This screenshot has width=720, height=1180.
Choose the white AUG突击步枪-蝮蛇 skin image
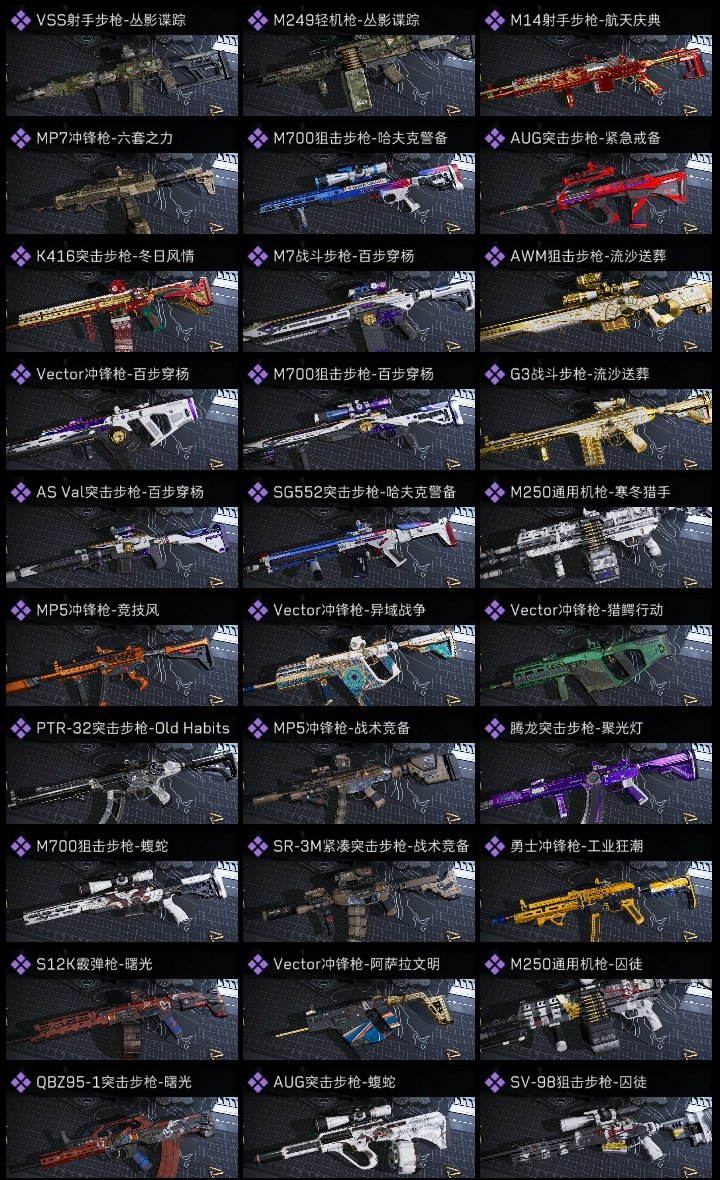(x=359, y=1138)
